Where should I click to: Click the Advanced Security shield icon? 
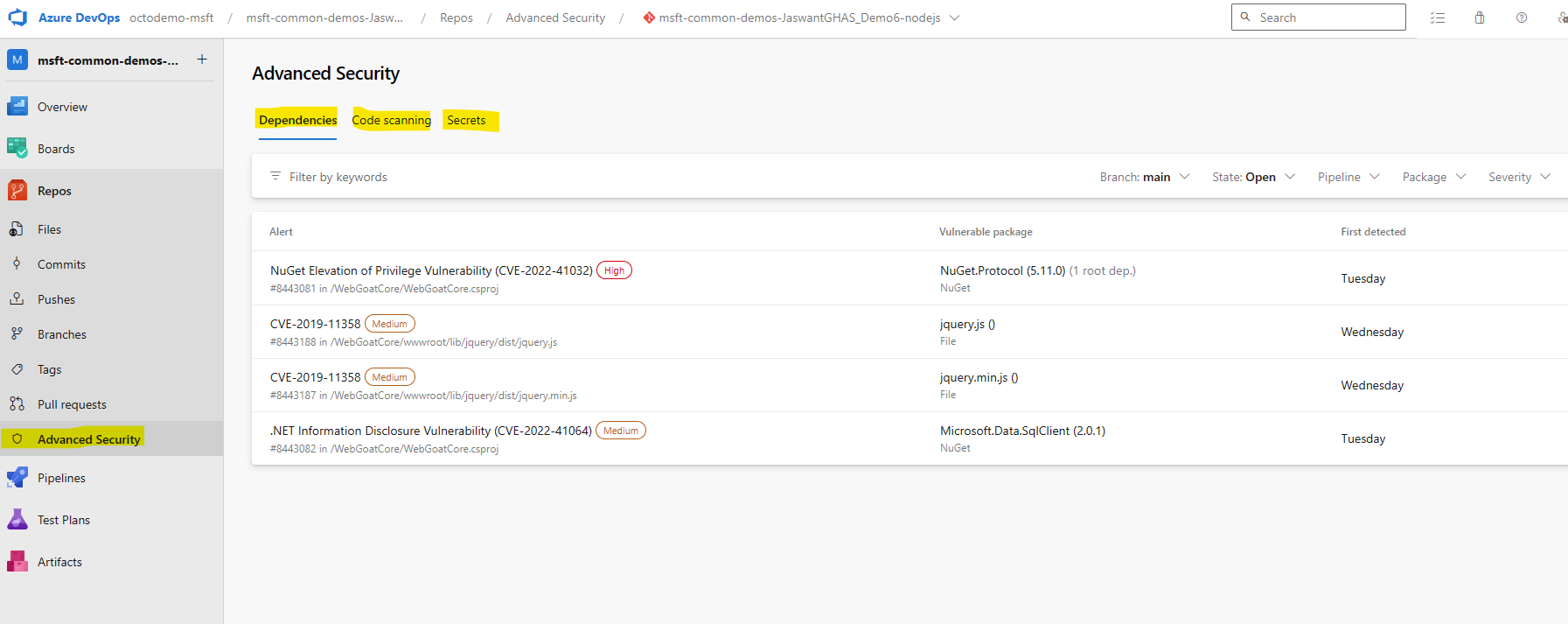(x=17, y=439)
